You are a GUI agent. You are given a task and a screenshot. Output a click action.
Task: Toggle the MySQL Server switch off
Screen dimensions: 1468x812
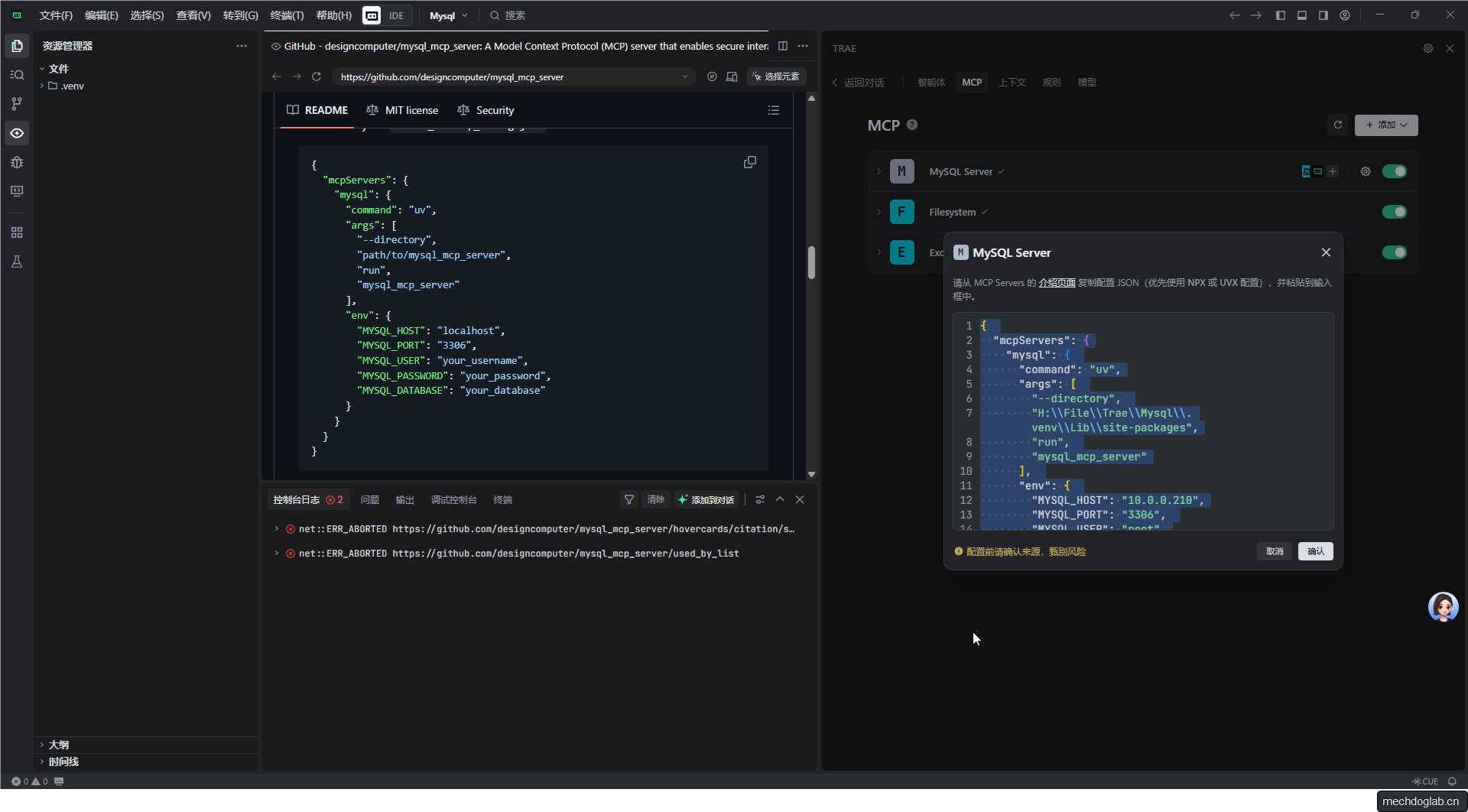coord(1394,171)
